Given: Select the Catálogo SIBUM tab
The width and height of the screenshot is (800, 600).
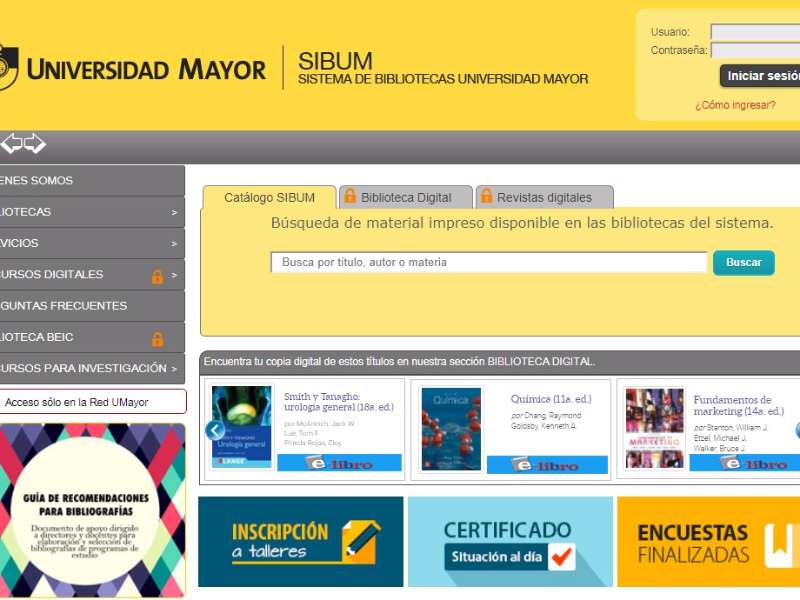Looking at the screenshot, I should [269, 197].
